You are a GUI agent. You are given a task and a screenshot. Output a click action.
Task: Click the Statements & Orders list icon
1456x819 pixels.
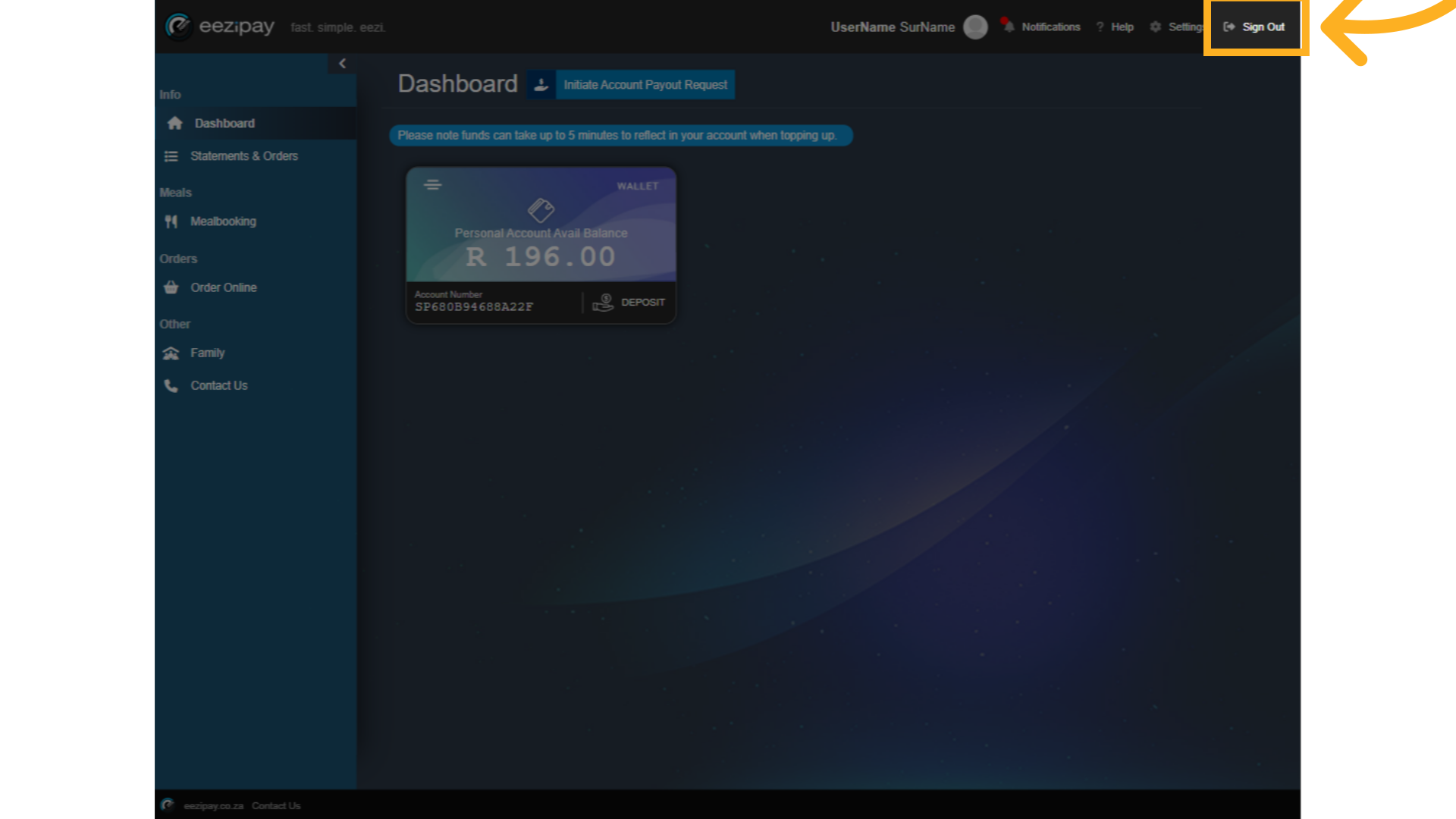[171, 156]
